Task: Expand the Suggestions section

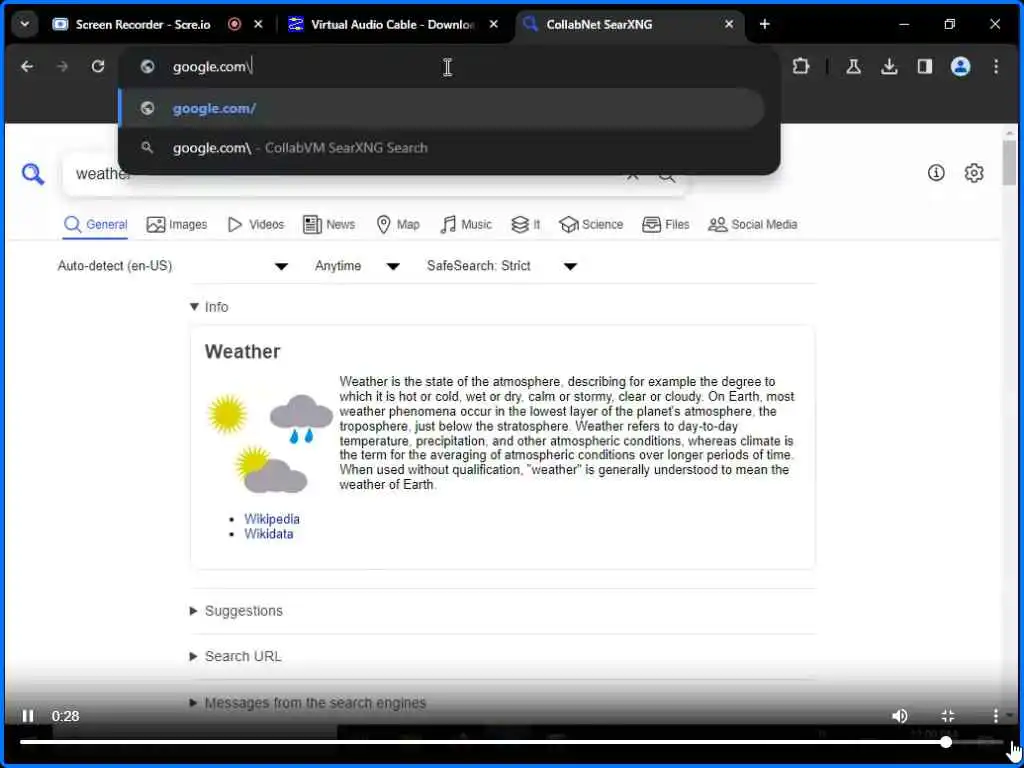Action: pyautogui.click(x=236, y=611)
